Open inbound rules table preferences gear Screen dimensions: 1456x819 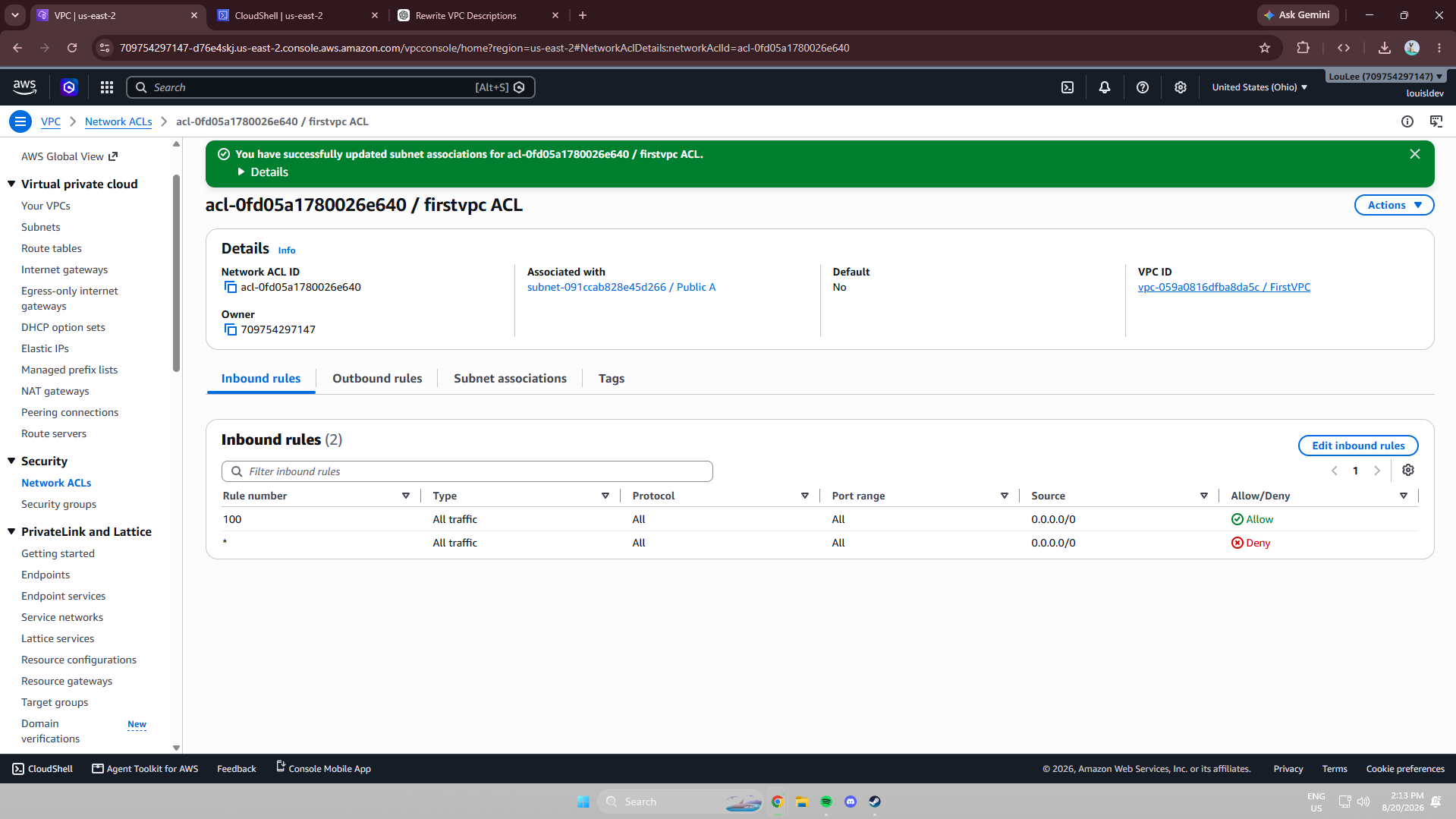tap(1408, 470)
